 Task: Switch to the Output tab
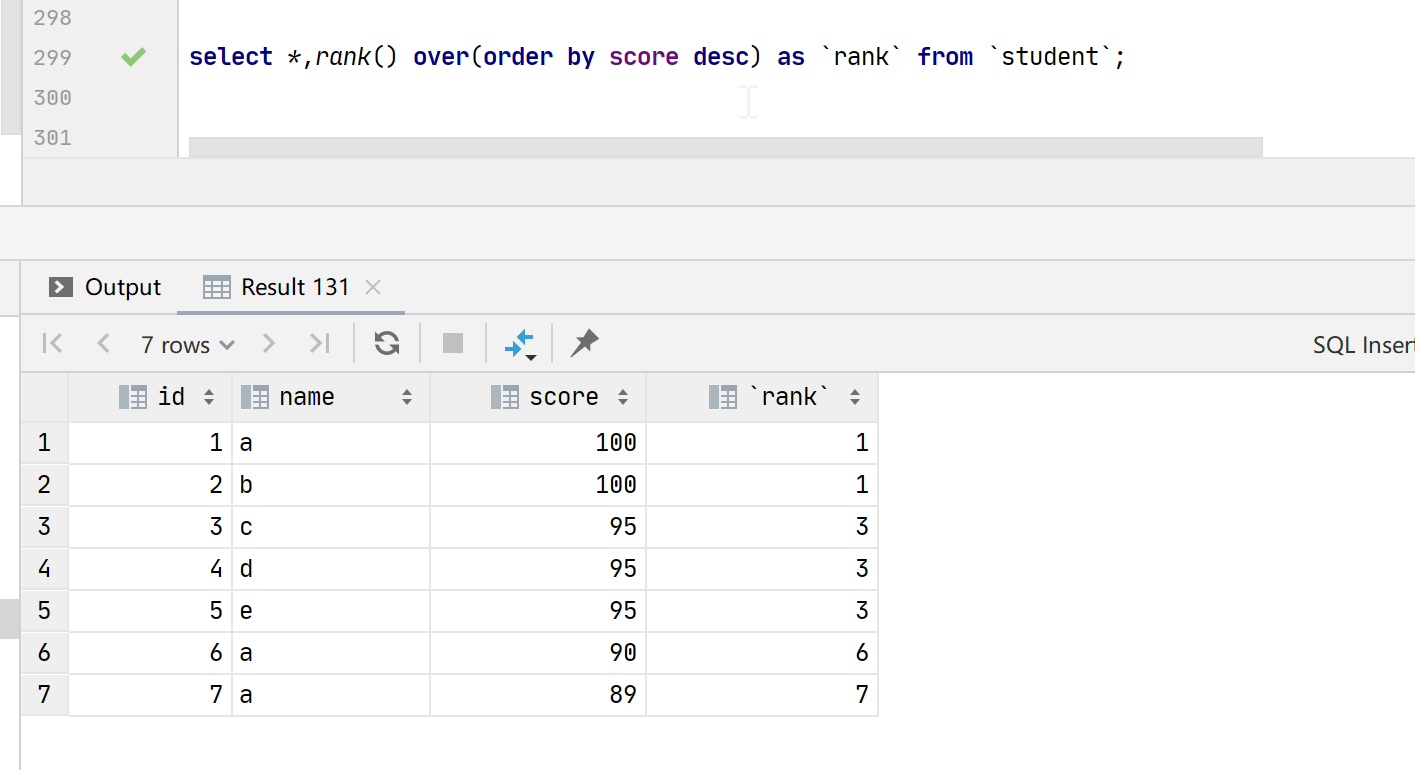pyautogui.click(x=105, y=288)
